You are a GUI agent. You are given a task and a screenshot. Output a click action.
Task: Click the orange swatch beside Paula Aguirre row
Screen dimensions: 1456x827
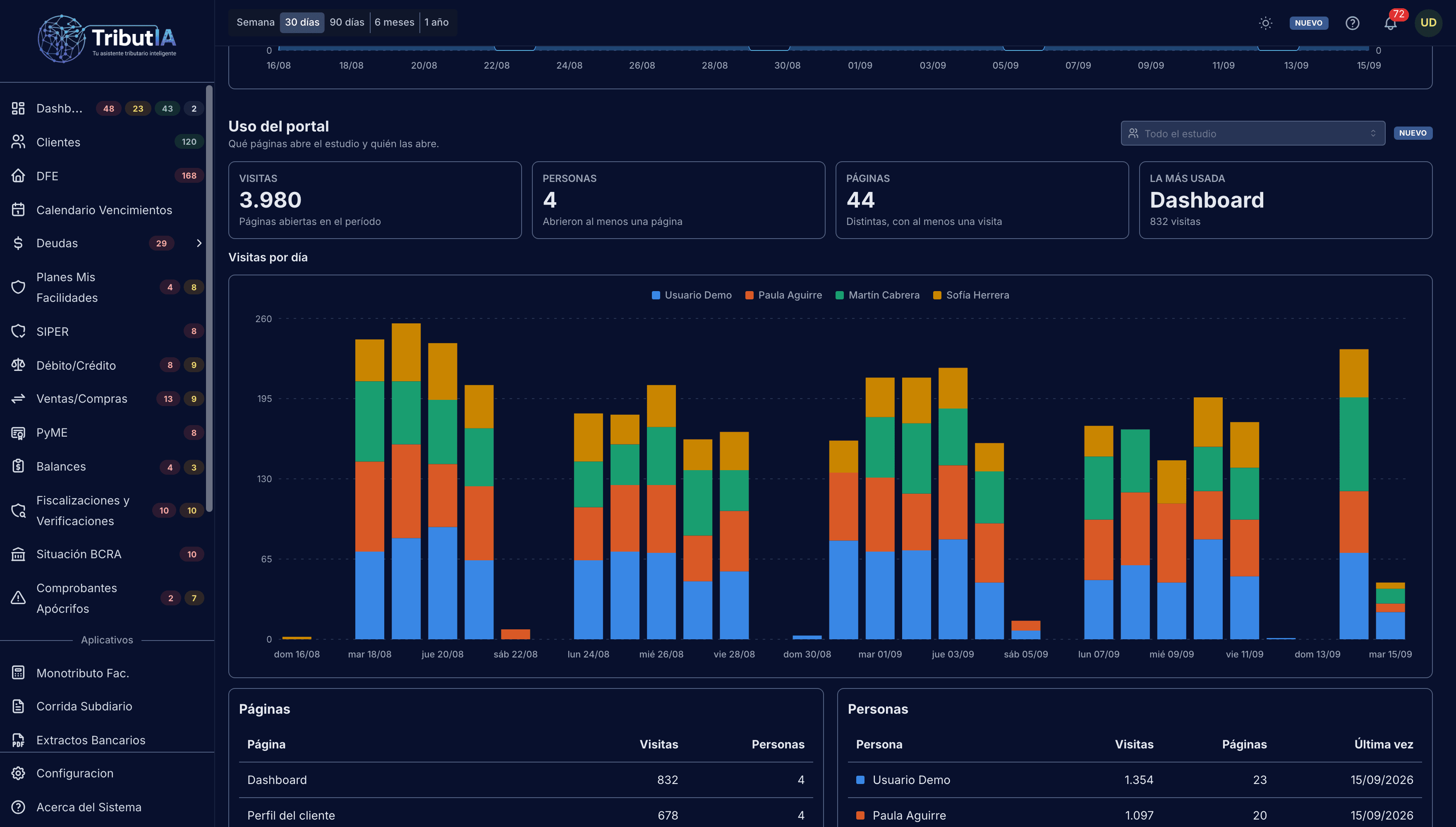coord(860,815)
